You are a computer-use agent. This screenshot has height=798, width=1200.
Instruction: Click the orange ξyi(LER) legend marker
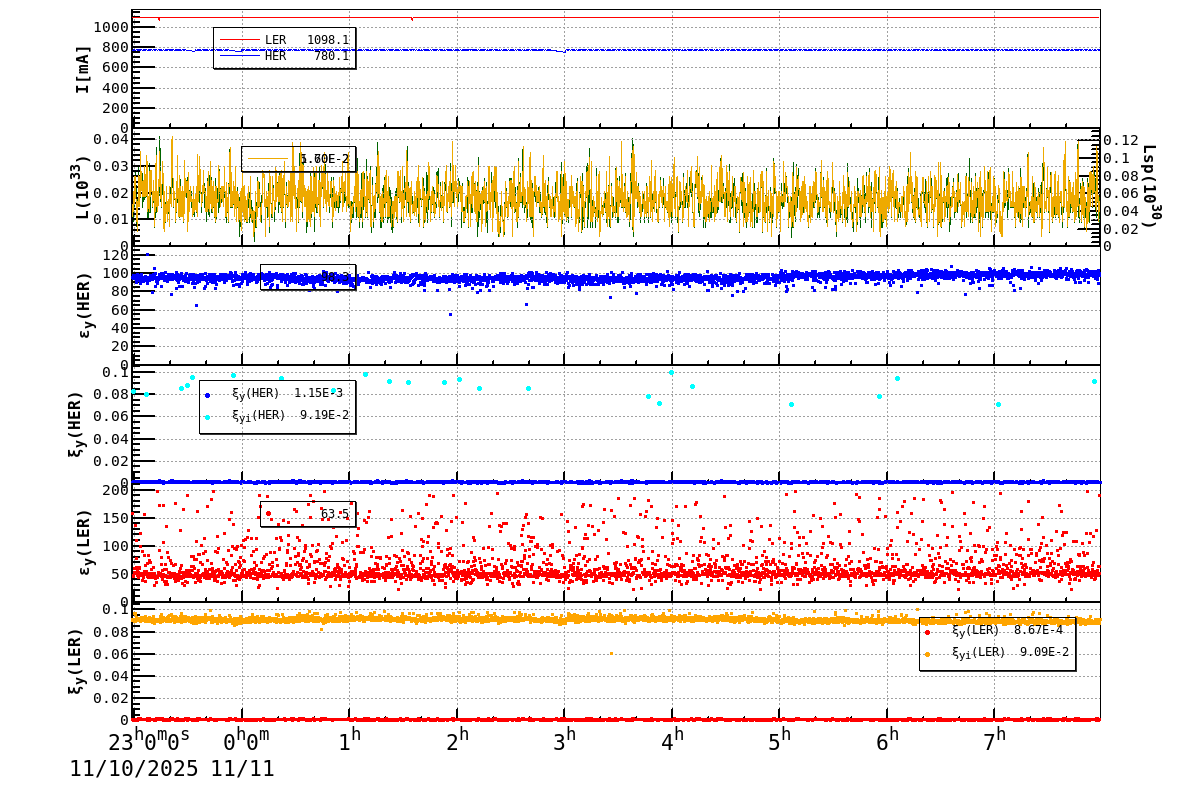tap(927, 654)
